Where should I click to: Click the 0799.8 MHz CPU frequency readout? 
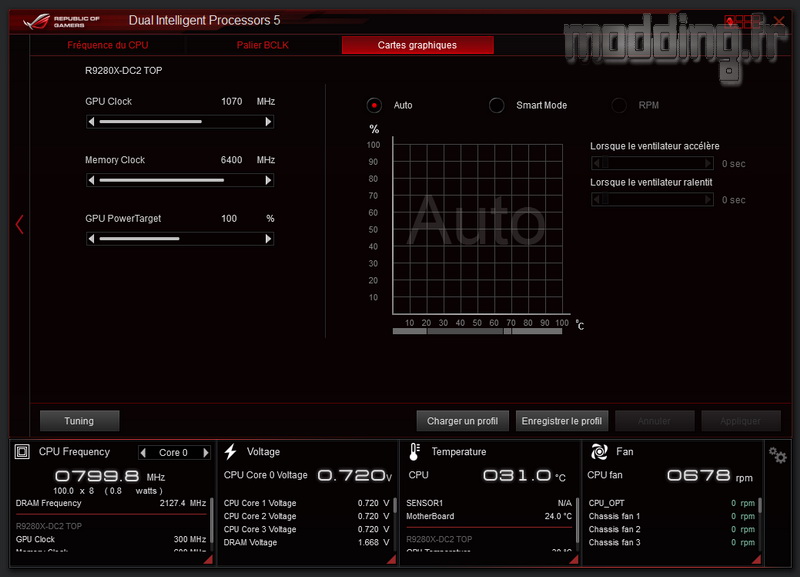pos(110,476)
